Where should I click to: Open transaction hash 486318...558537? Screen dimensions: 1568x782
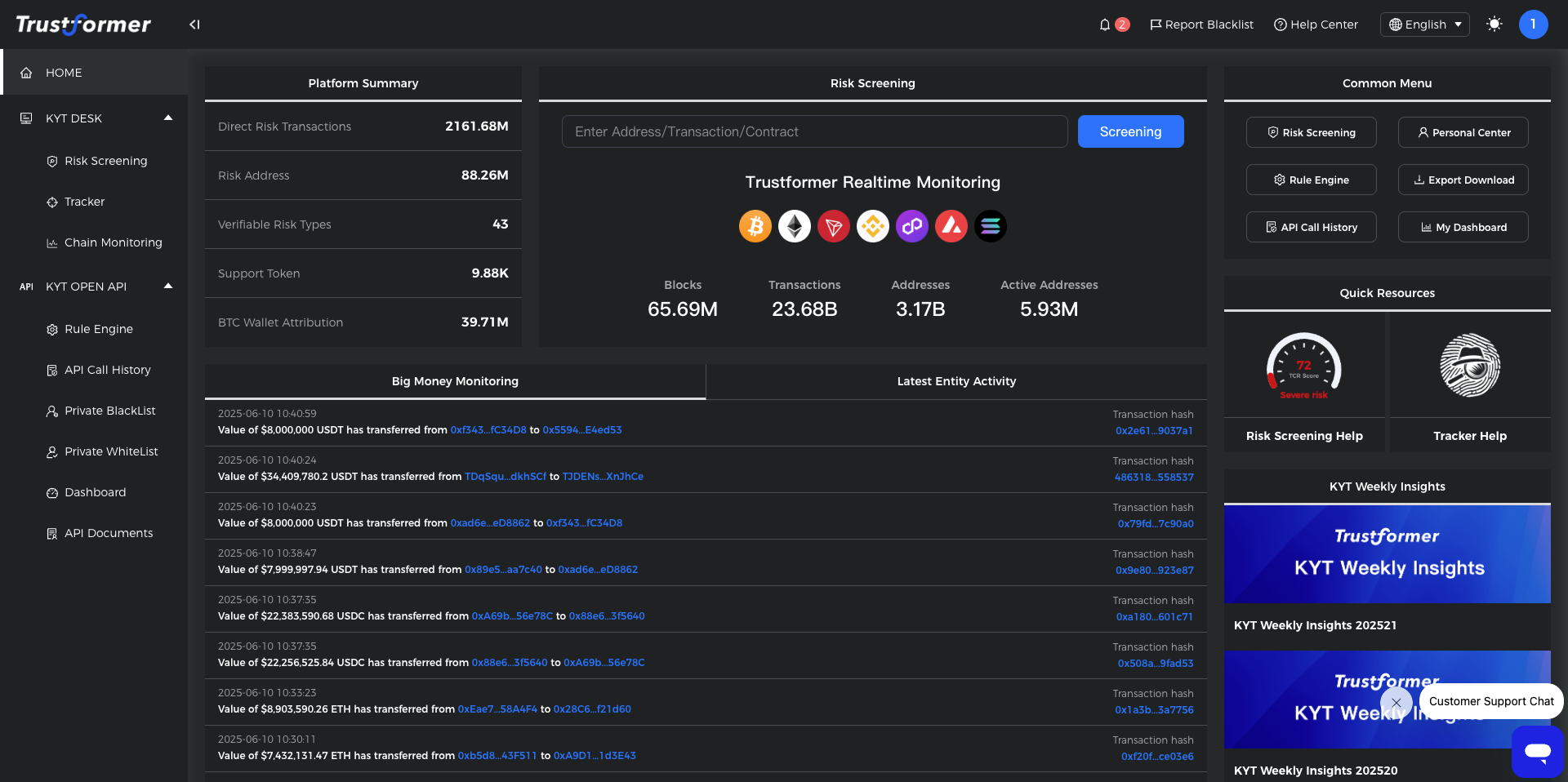(1154, 478)
